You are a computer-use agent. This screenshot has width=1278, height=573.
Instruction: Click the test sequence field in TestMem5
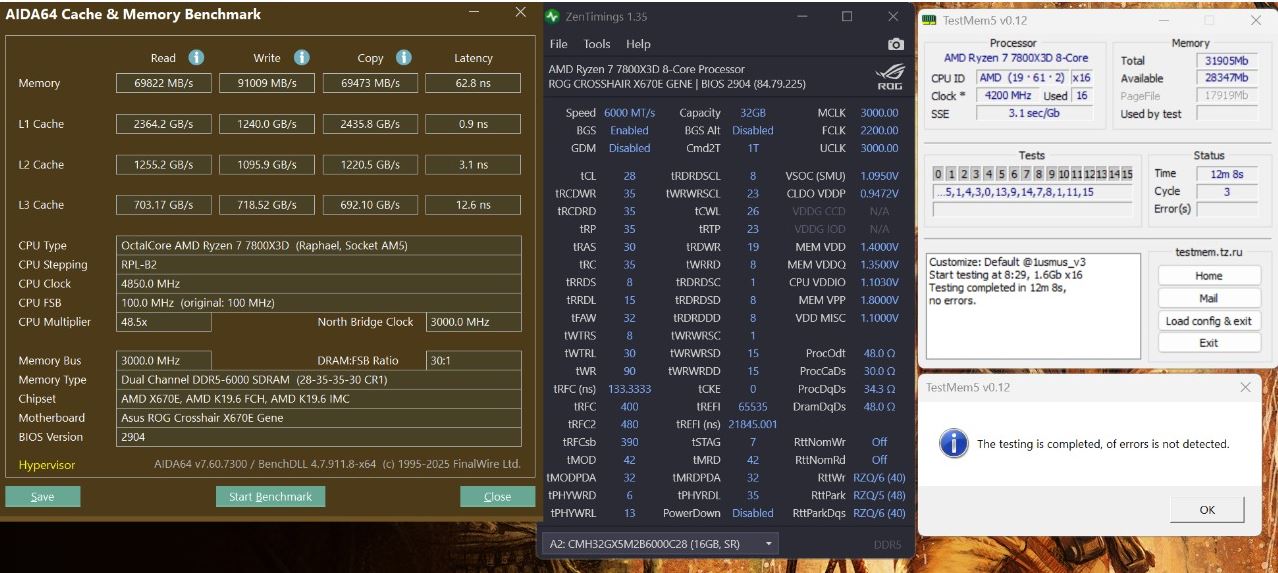coord(1033,192)
